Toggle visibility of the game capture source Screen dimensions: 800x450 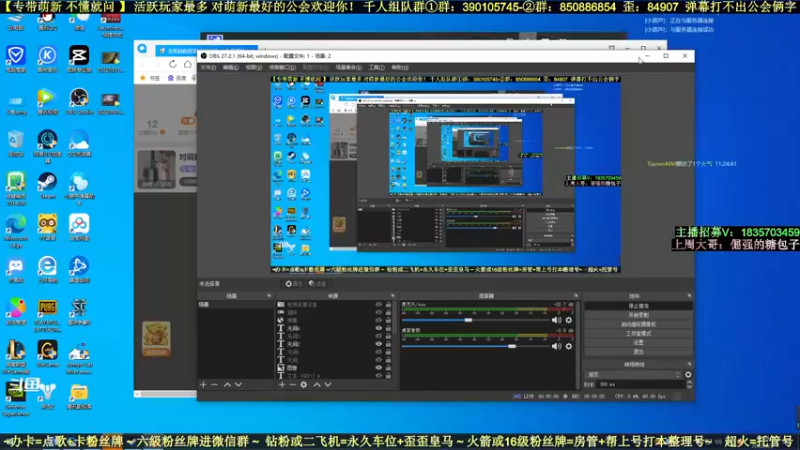pyautogui.click(x=379, y=312)
